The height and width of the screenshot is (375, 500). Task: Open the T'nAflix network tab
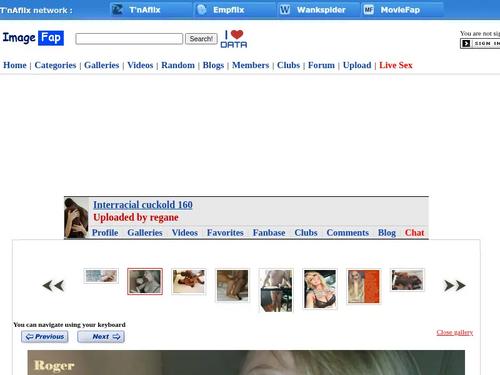pyautogui.click(x=151, y=10)
